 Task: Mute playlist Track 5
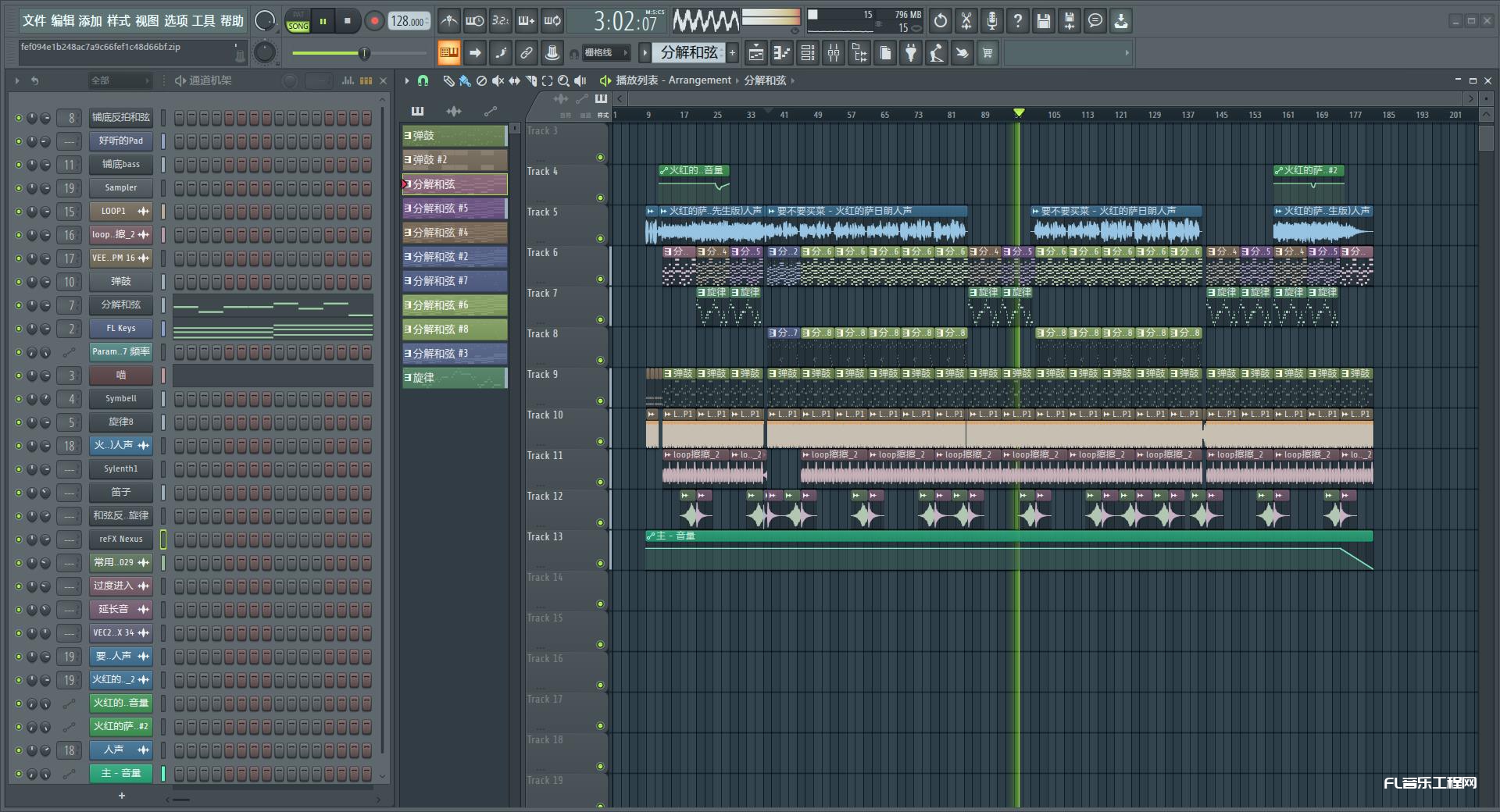[600, 238]
